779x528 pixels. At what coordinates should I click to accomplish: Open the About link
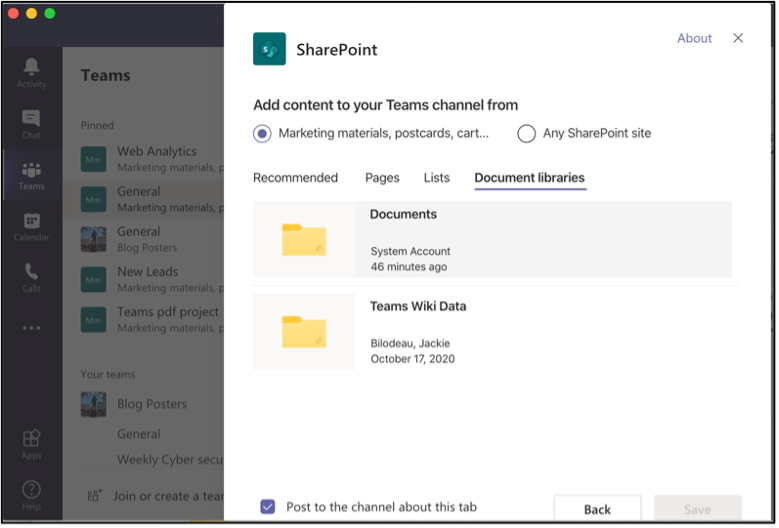pos(695,38)
